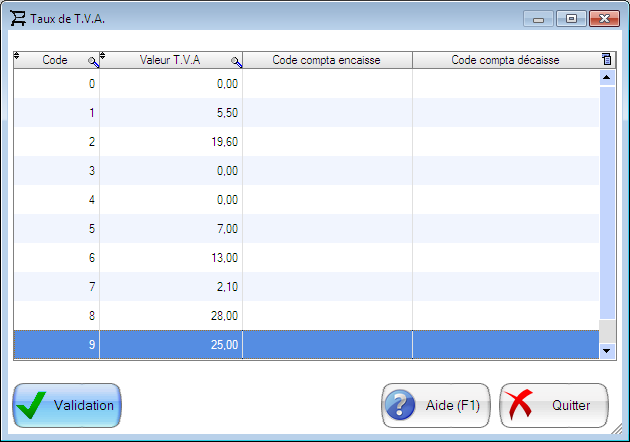Confirm changes with the Validation button
Screen dimensions: 630x442
[x=67, y=405]
